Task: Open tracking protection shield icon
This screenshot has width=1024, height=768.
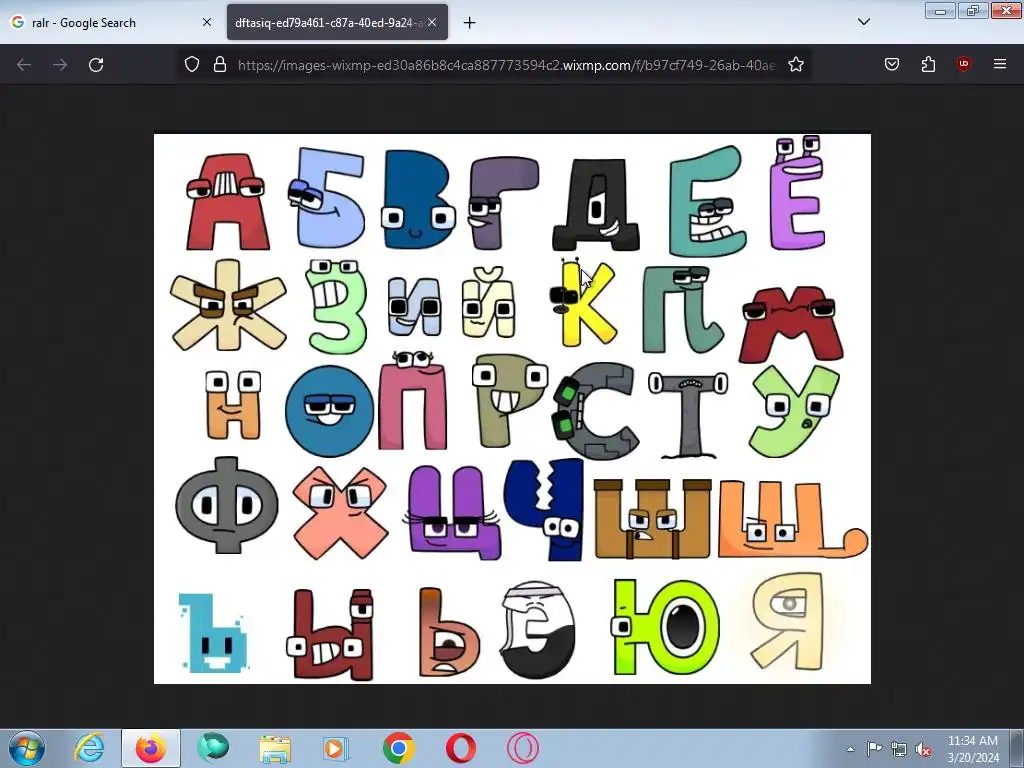Action: [x=191, y=65]
